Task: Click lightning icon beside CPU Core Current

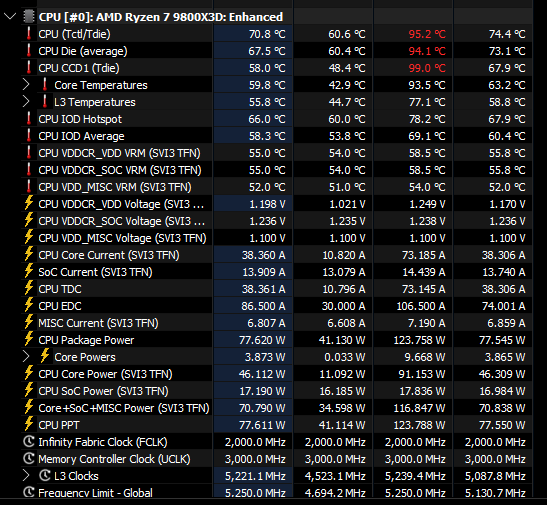Action: click(29, 254)
